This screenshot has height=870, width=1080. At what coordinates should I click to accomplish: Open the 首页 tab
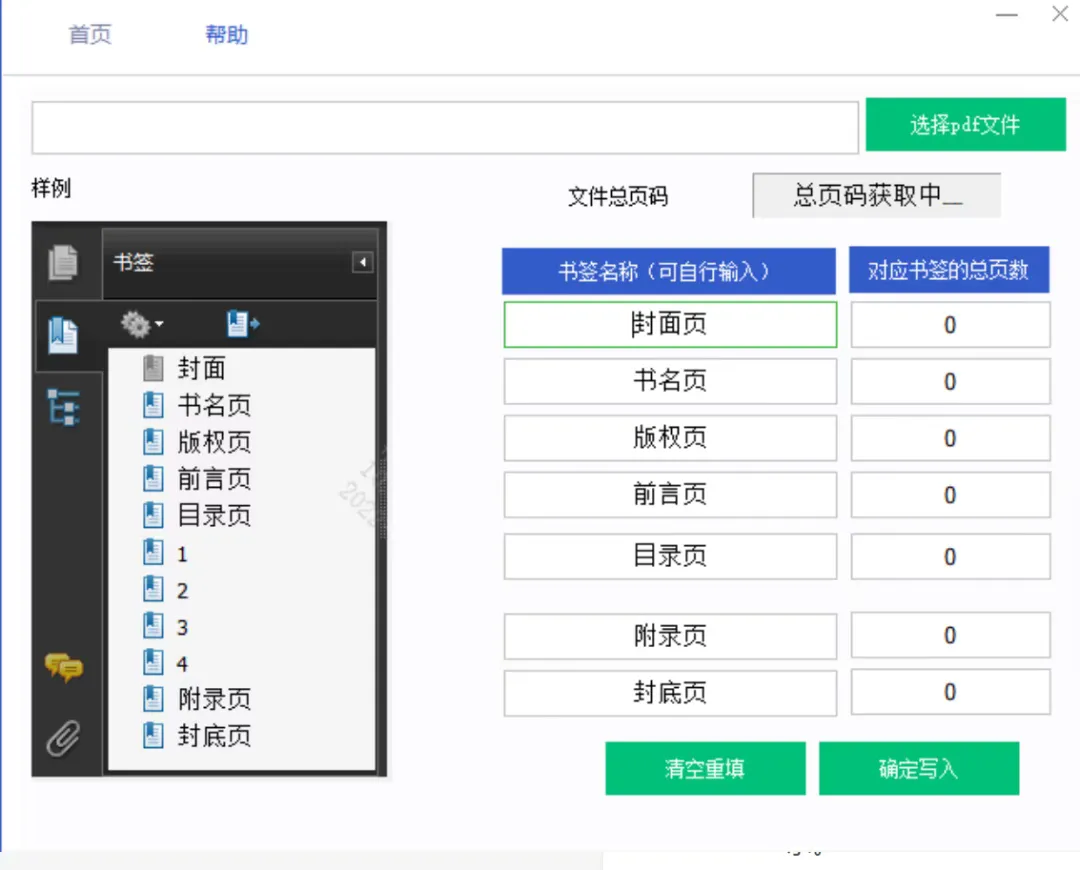click(x=90, y=35)
